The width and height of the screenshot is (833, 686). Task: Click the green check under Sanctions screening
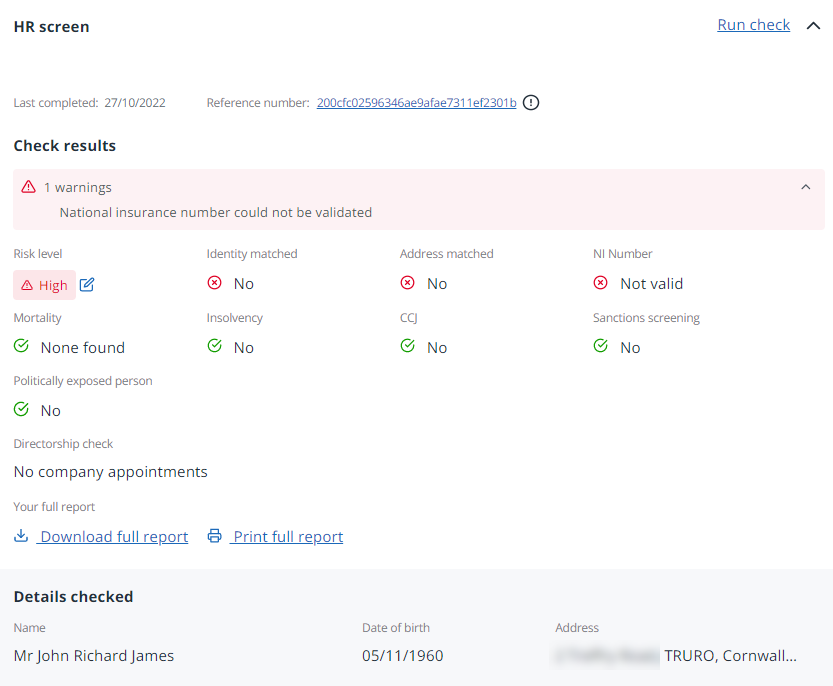coord(600,346)
